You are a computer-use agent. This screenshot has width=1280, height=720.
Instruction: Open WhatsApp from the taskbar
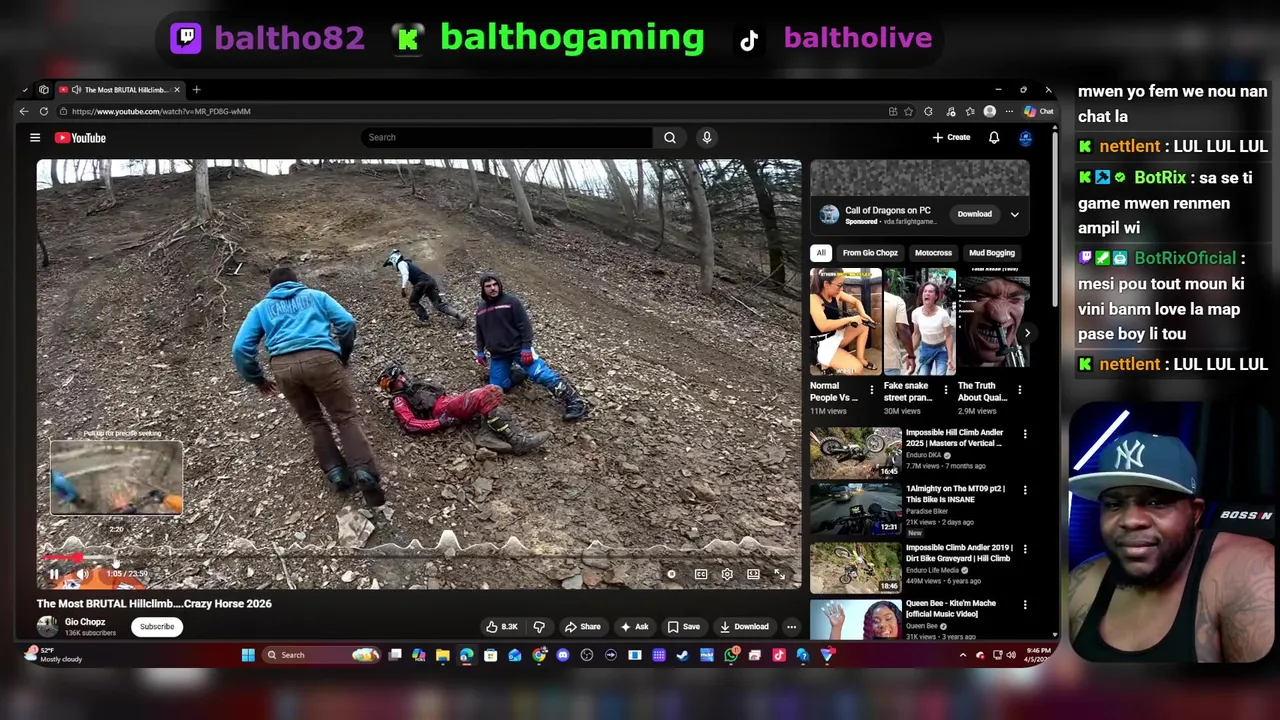click(x=731, y=655)
